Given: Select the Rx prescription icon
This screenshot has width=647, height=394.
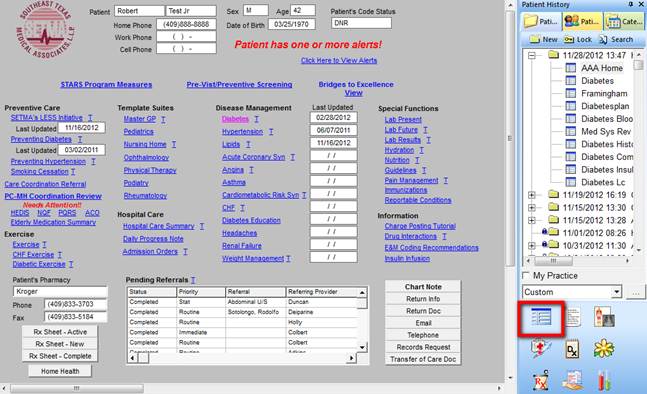Looking at the screenshot, I should click(x=541, y=380).
